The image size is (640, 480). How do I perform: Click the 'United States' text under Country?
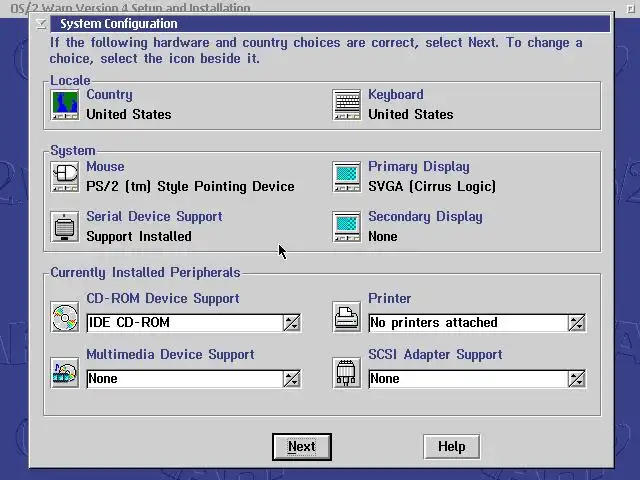click(129, 114)
